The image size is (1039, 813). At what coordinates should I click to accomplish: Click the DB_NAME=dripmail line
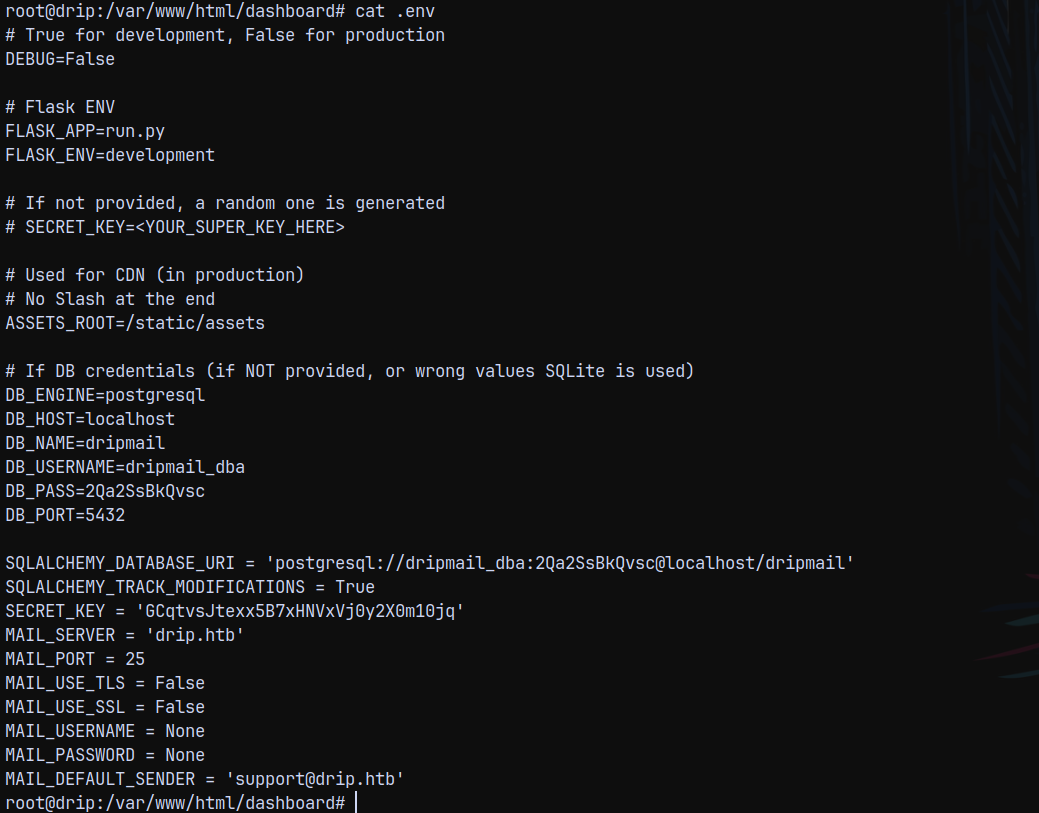[85, 443]
